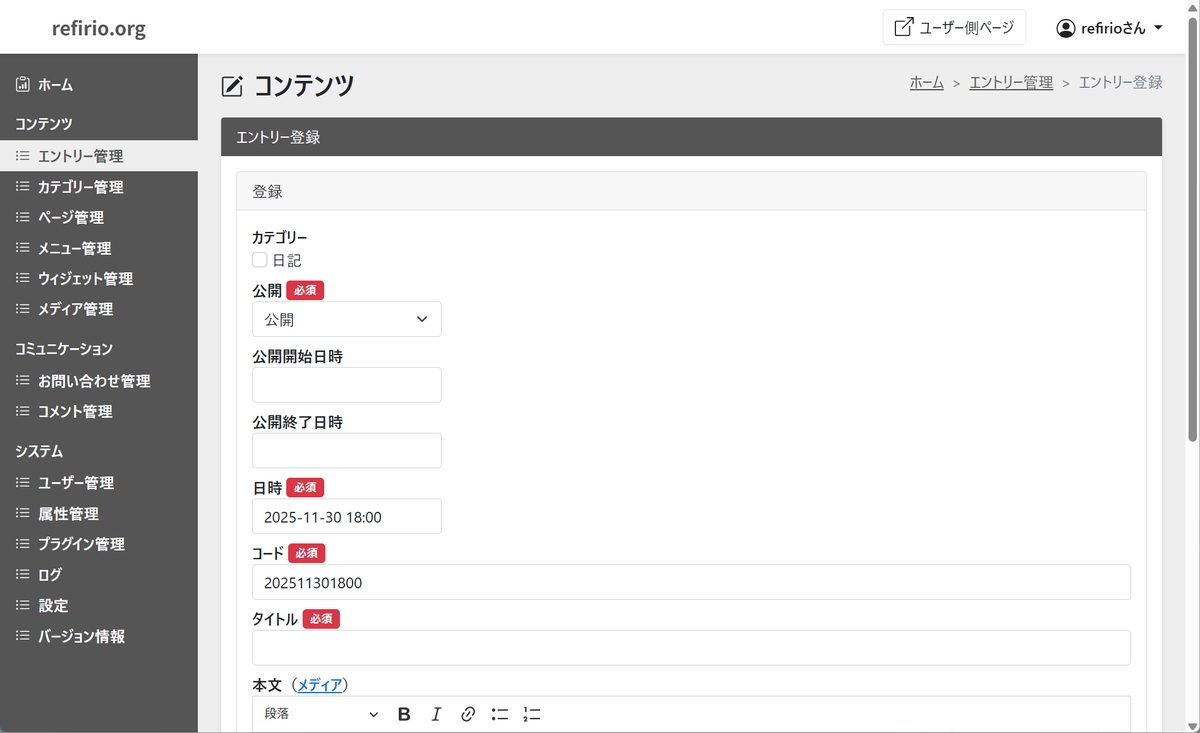Open プラグイン管理 in the sidebar
This screenshot has width=1200, height=733.
(x=99, y=544)
